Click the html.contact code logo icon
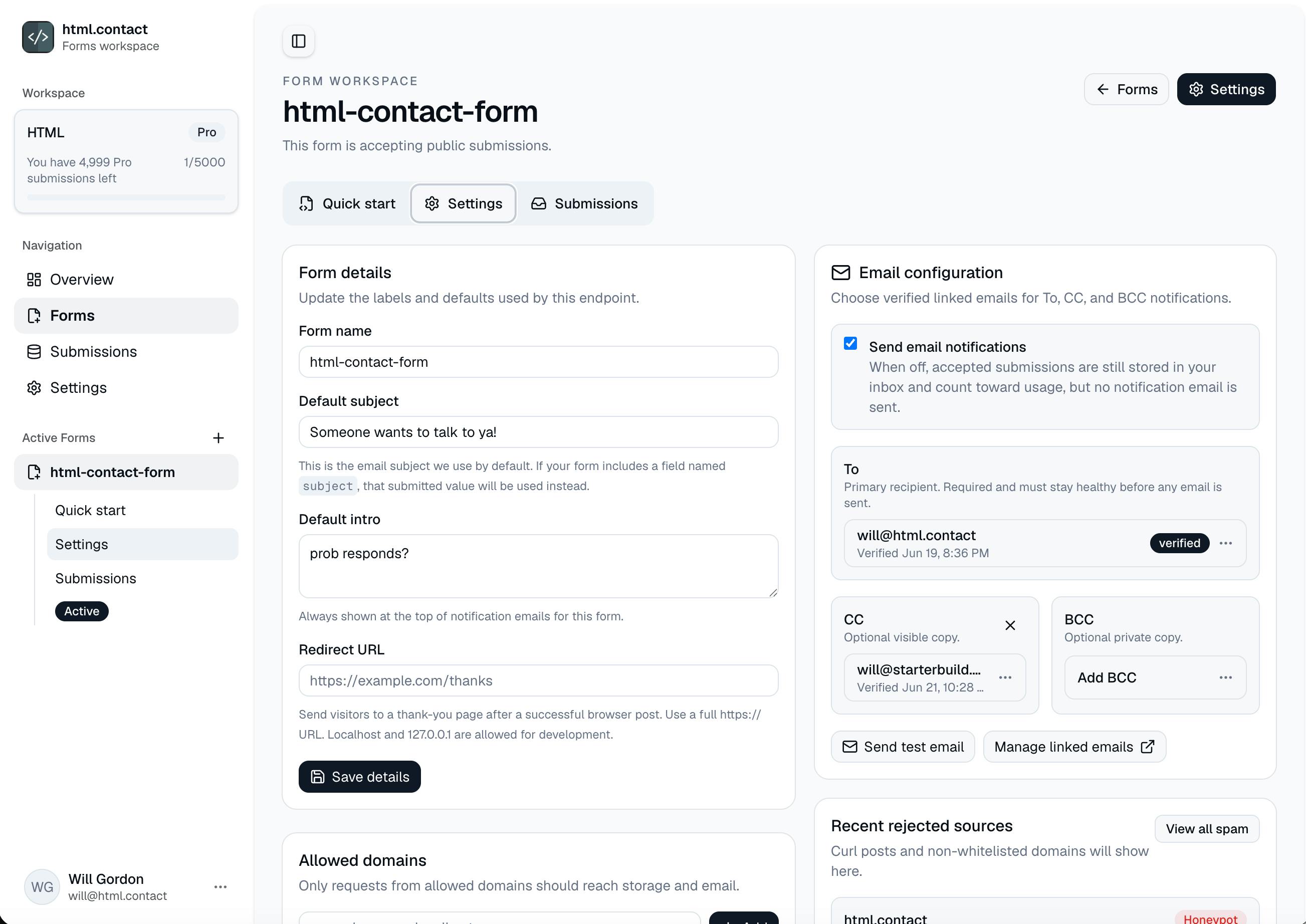Image resolution: width=1306 pixels, height=924 pixels. [x=38, y=37]
